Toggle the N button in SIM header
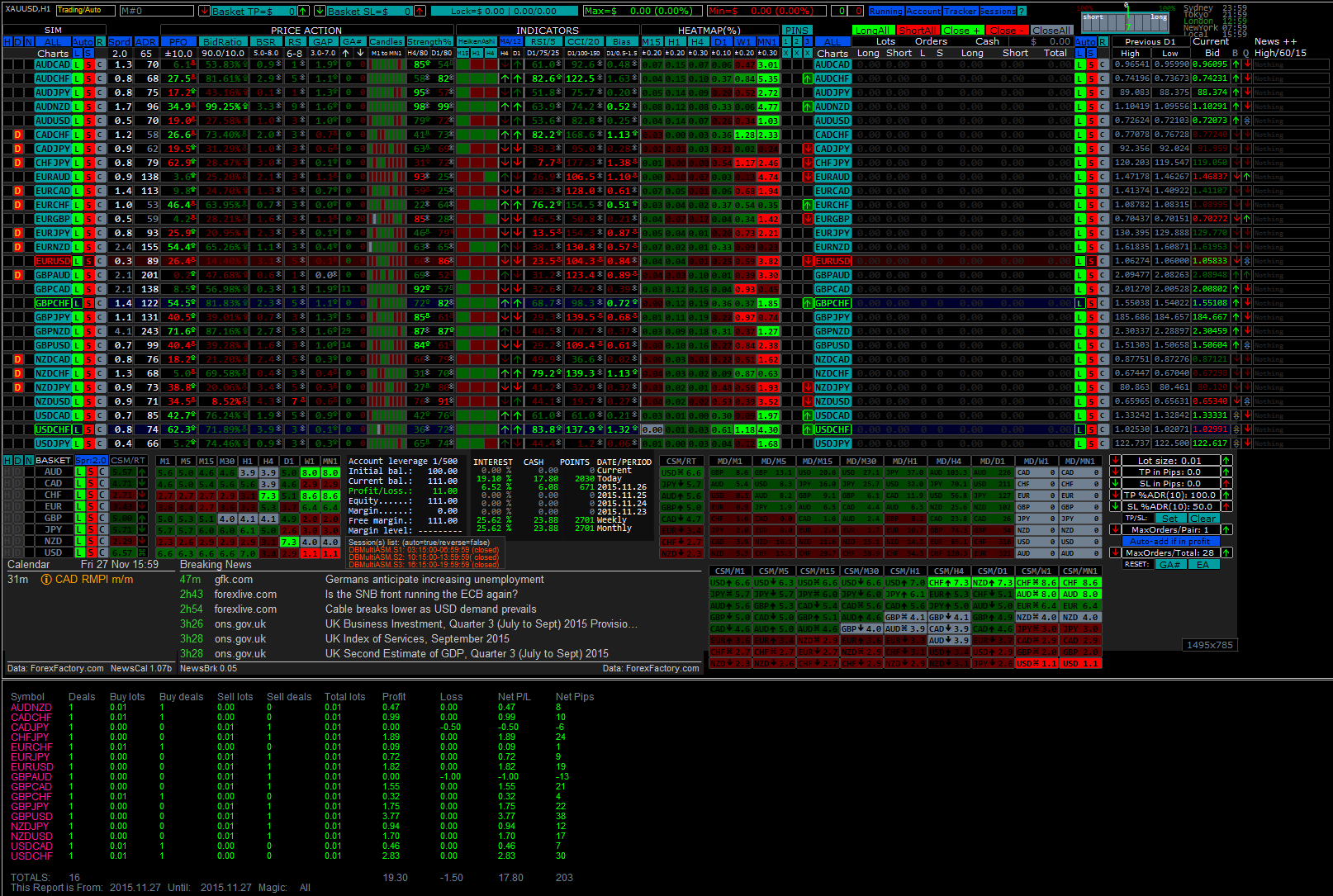 [x=29, y=42]
